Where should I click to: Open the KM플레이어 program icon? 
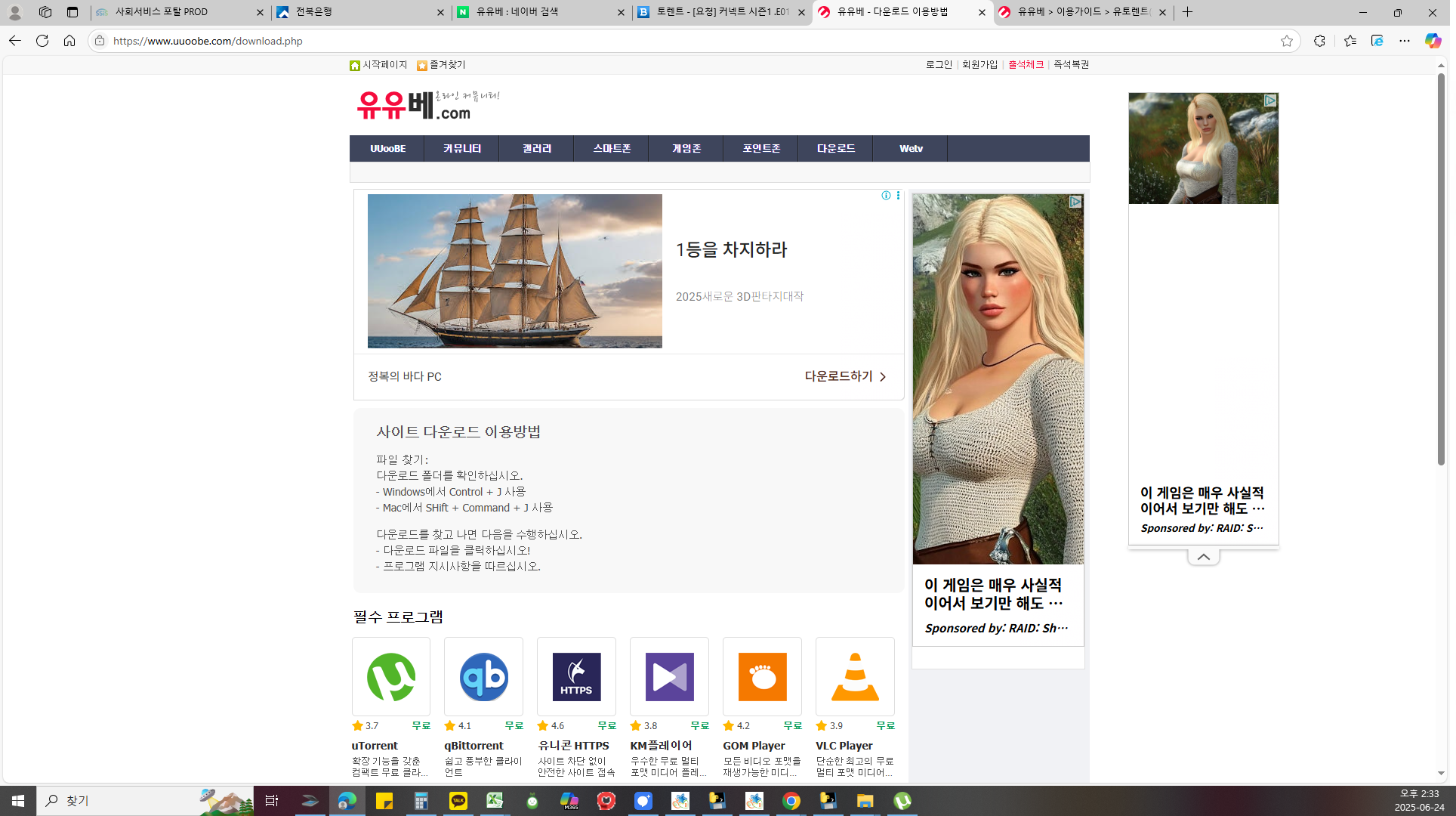click(669, 676)
